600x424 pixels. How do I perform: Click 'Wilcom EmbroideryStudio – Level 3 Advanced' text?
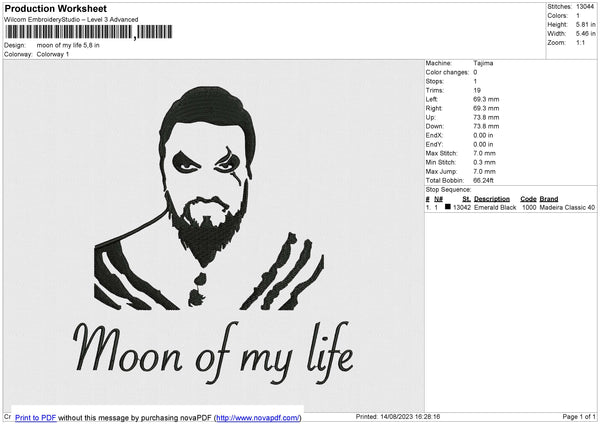pyautogui.click(x=71, y=20)
